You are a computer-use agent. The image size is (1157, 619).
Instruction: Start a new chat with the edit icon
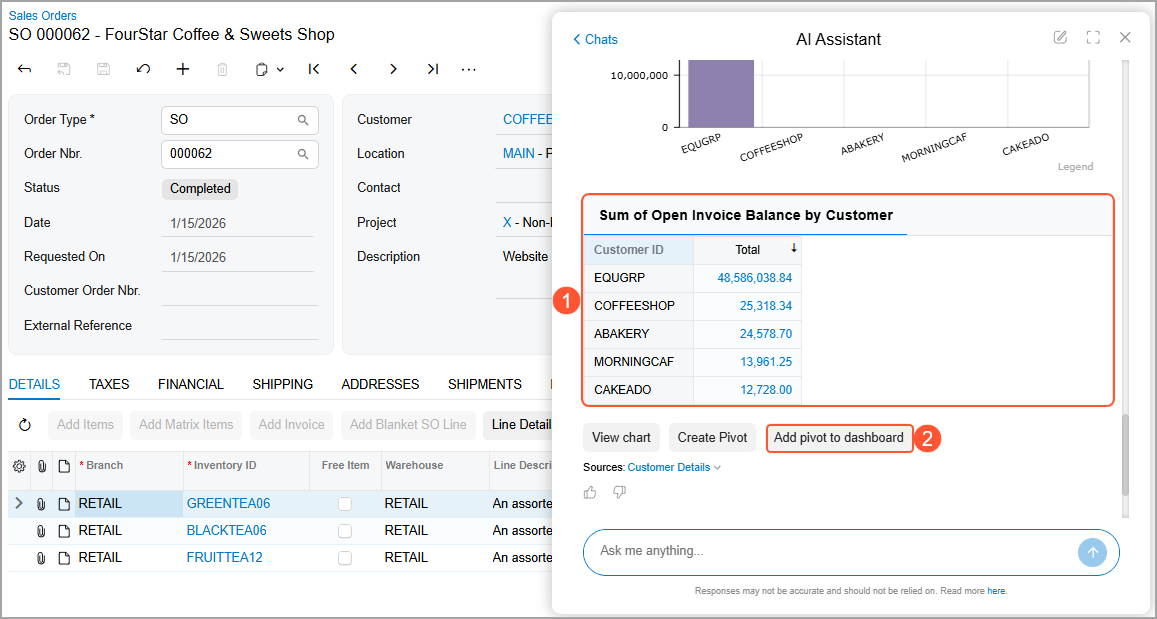(1060, 38)
